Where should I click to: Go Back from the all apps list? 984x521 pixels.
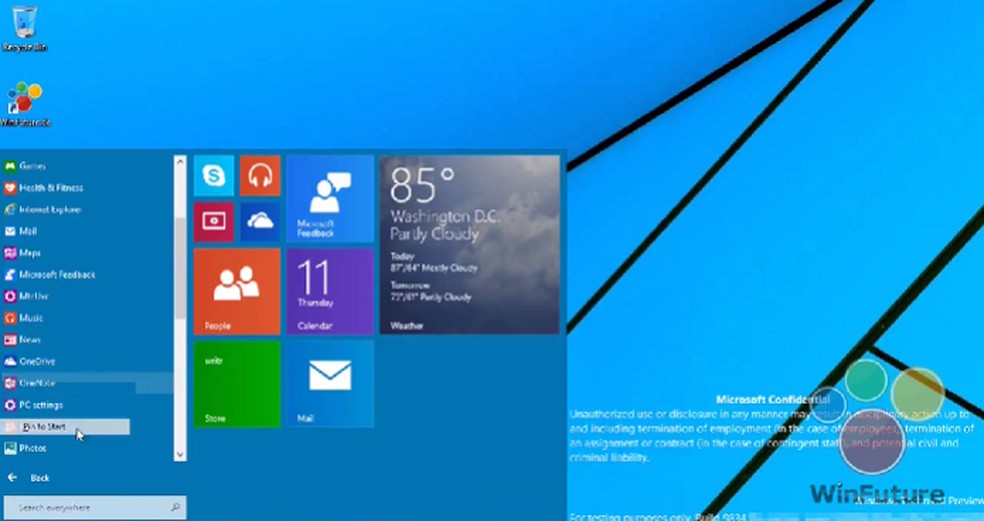pos(28,478)
